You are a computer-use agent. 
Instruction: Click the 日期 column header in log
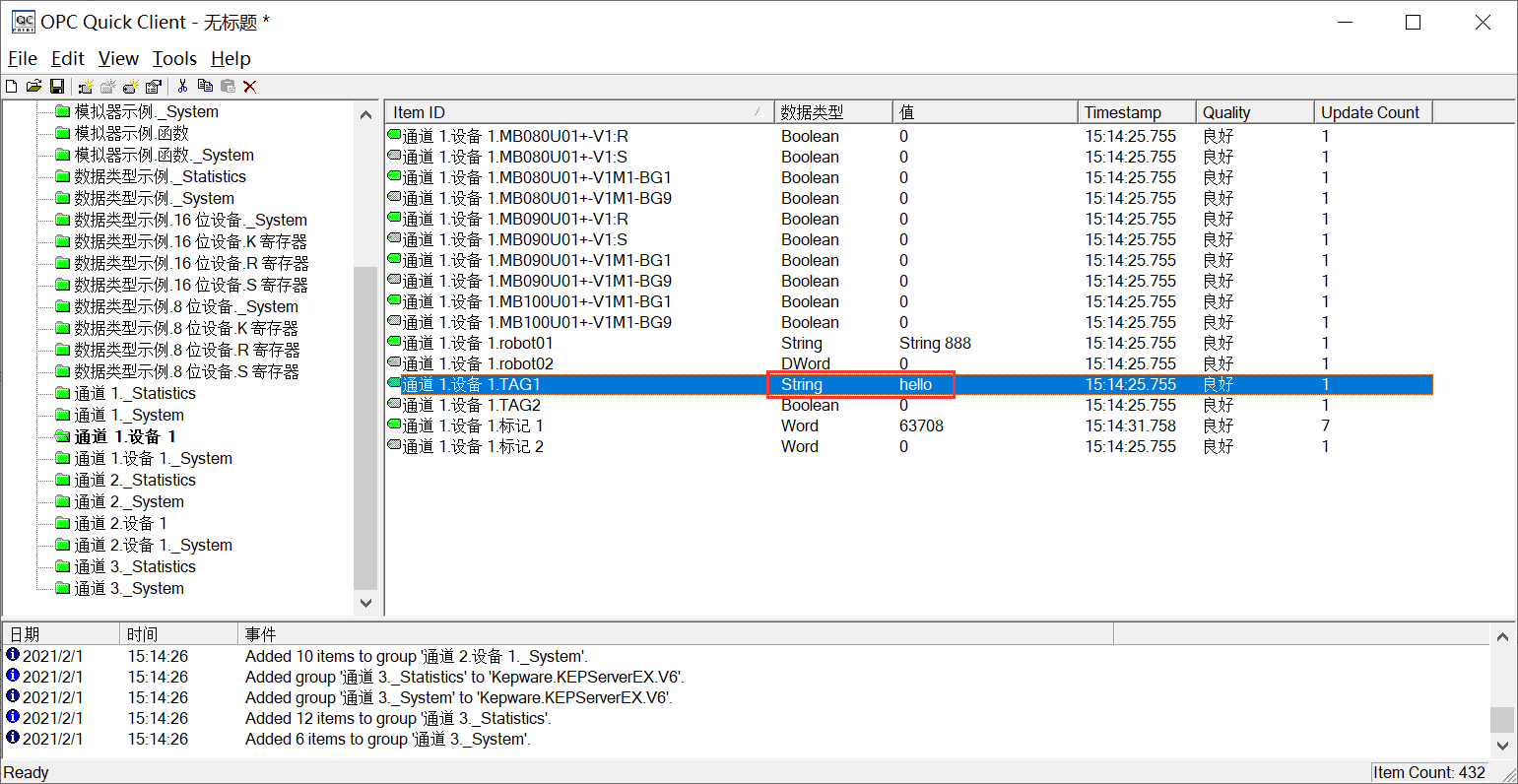tap(61, 634)
